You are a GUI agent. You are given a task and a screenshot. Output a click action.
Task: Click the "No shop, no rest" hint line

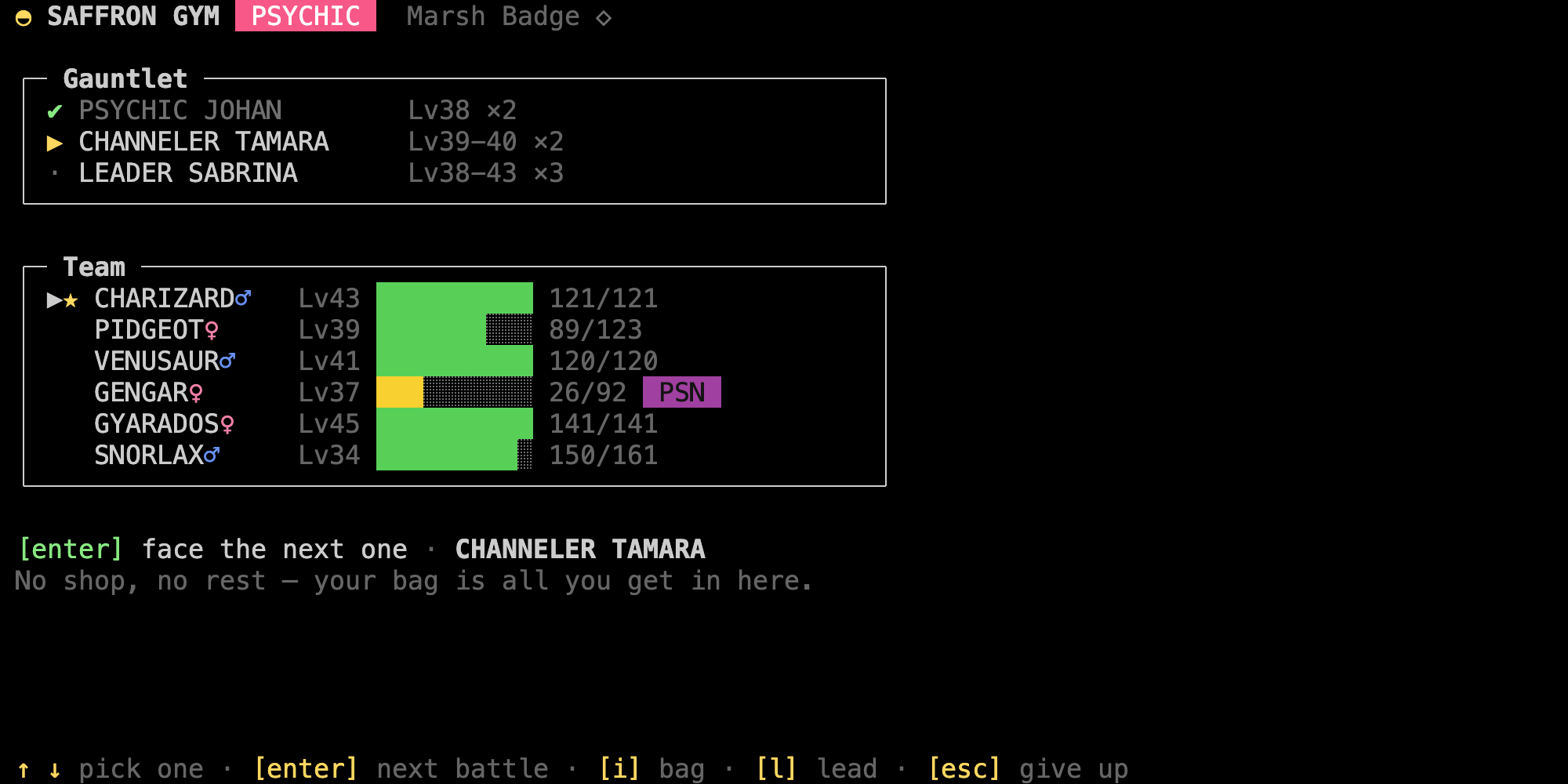(x=414, y=581)
